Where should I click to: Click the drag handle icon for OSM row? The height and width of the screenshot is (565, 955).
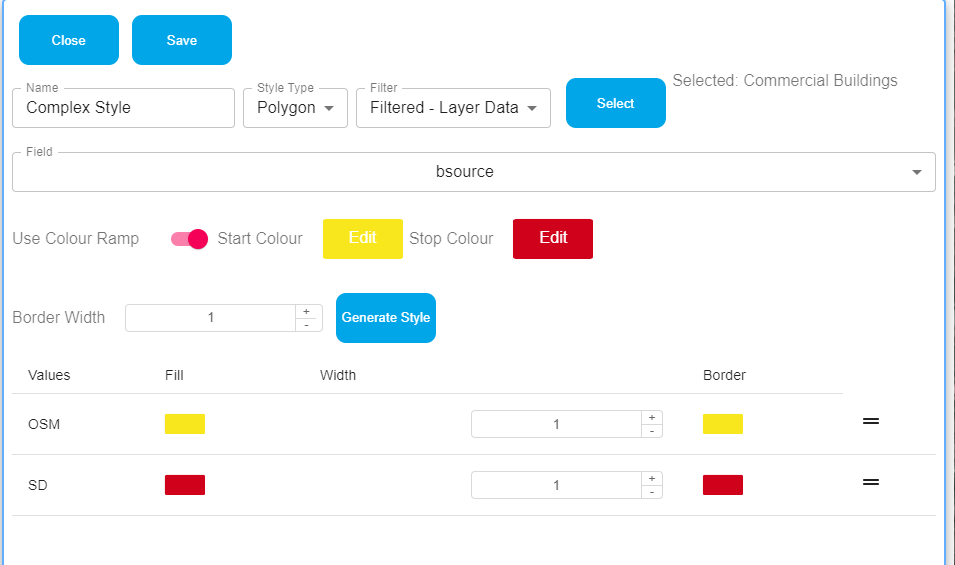coord(870,422)
